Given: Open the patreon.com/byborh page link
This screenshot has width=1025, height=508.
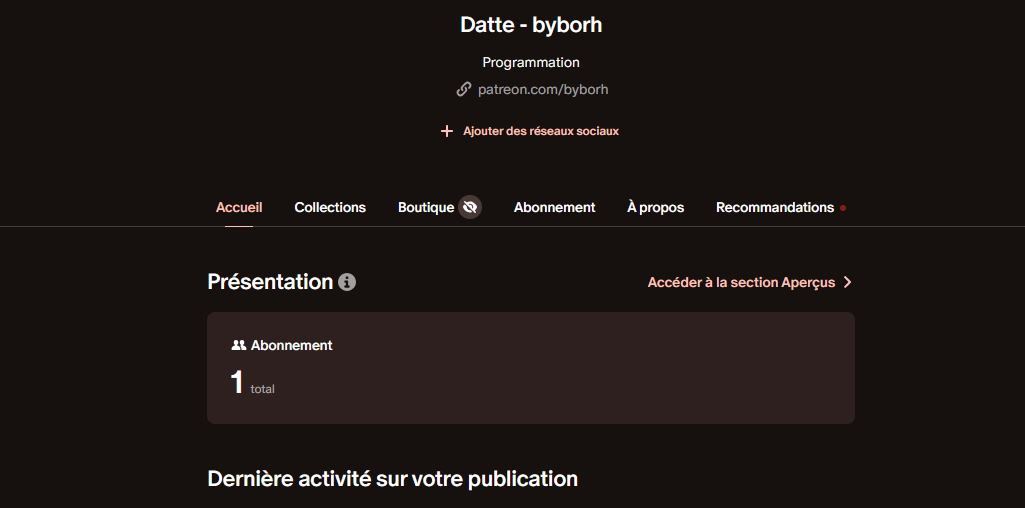Looking at the screenshot, I should click(x=542, y=89).
